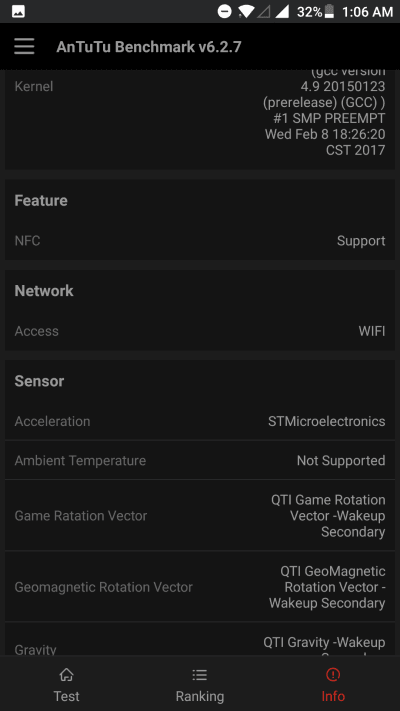Tap the Network Access WIFI row
The height and width of the screenshot is (711, 400).
200,331
